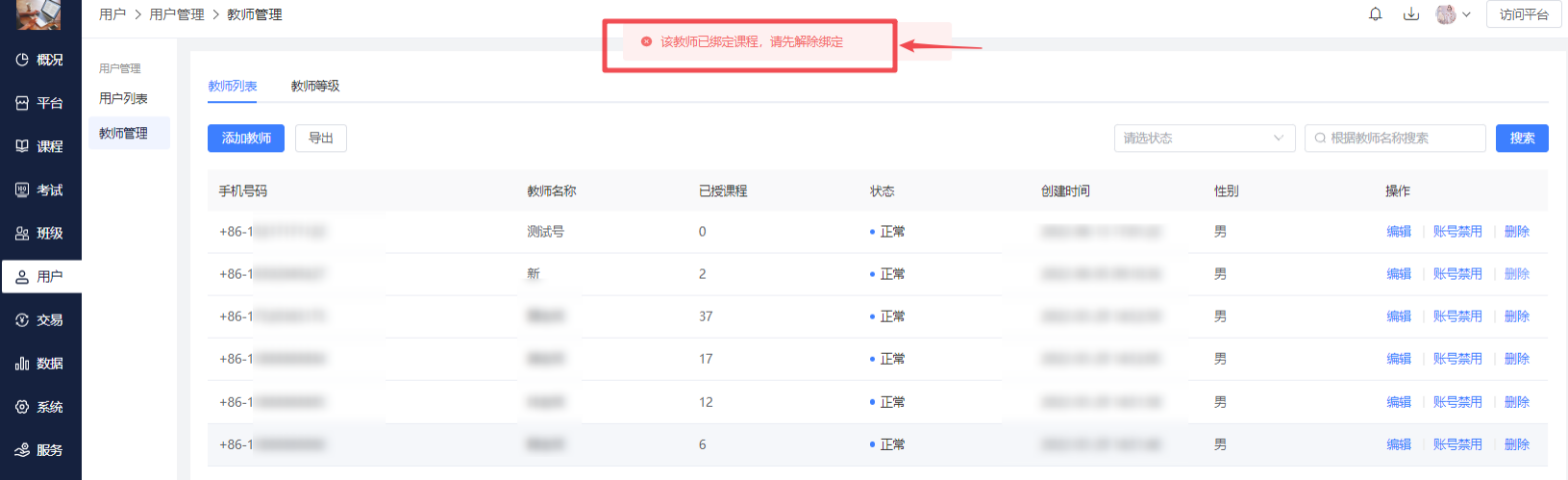The height and width of the screenshot is (480, 1568).
Task: Open 交易 transactions in sidebar
Action: pos(40,320)
